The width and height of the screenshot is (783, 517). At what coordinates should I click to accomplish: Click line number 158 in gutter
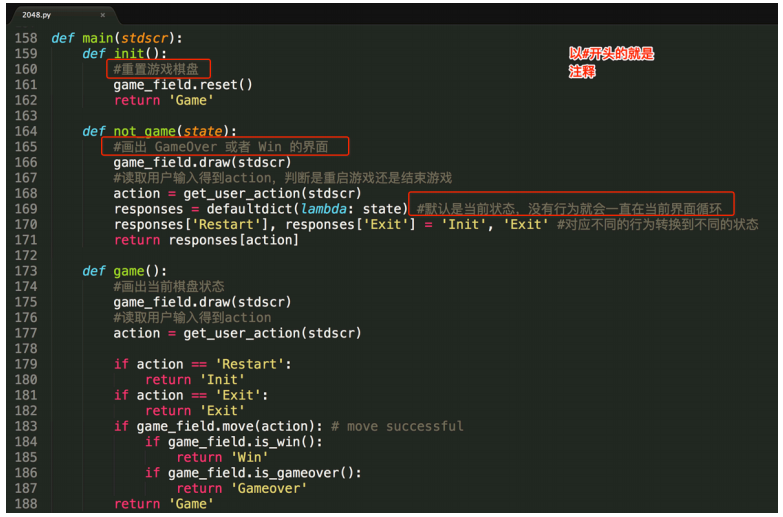click(25, 38)
